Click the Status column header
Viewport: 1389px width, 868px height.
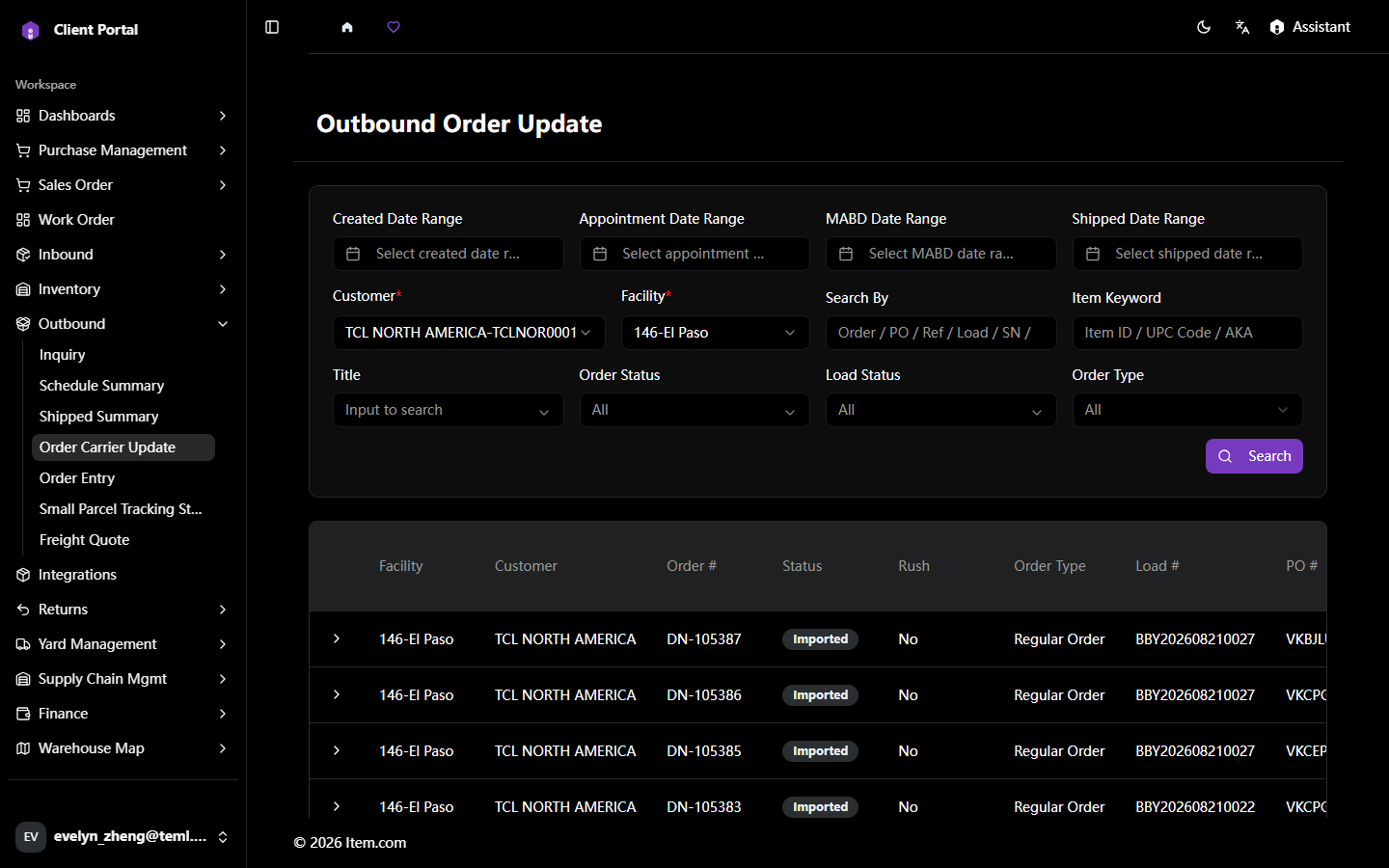click(x=803, y=566)
